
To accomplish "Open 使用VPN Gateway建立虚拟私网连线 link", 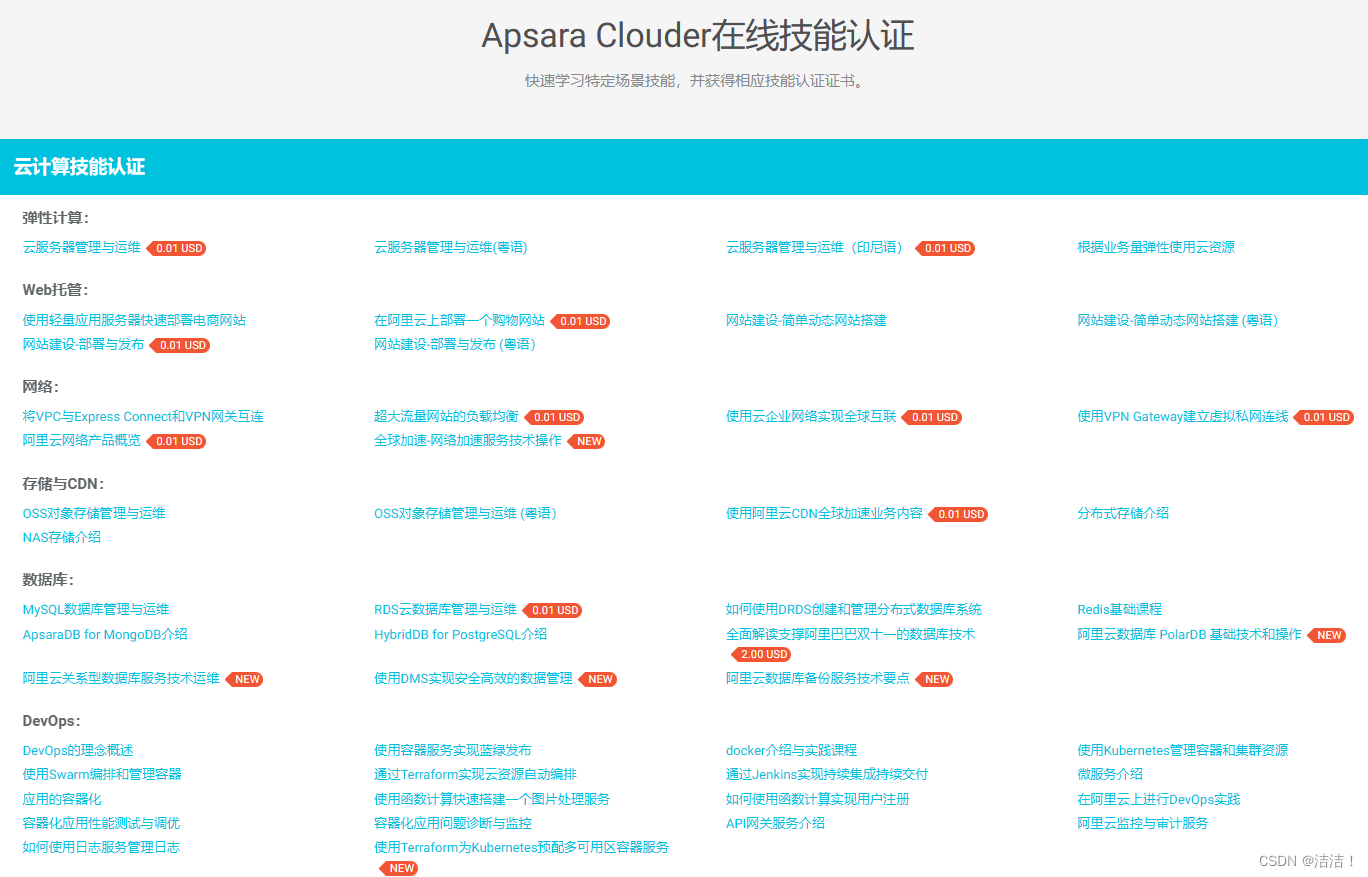I will (1183, 416).
